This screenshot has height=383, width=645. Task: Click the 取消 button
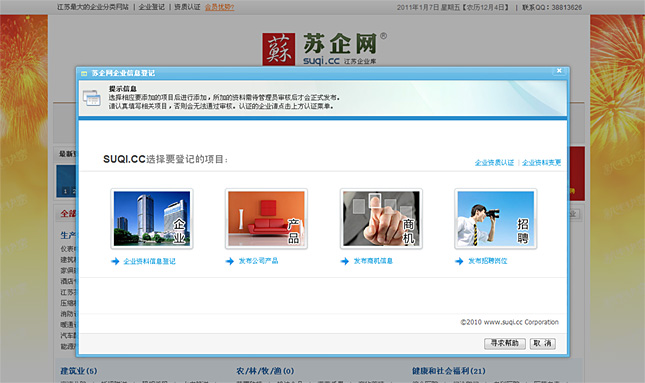[x=542, y=344]
